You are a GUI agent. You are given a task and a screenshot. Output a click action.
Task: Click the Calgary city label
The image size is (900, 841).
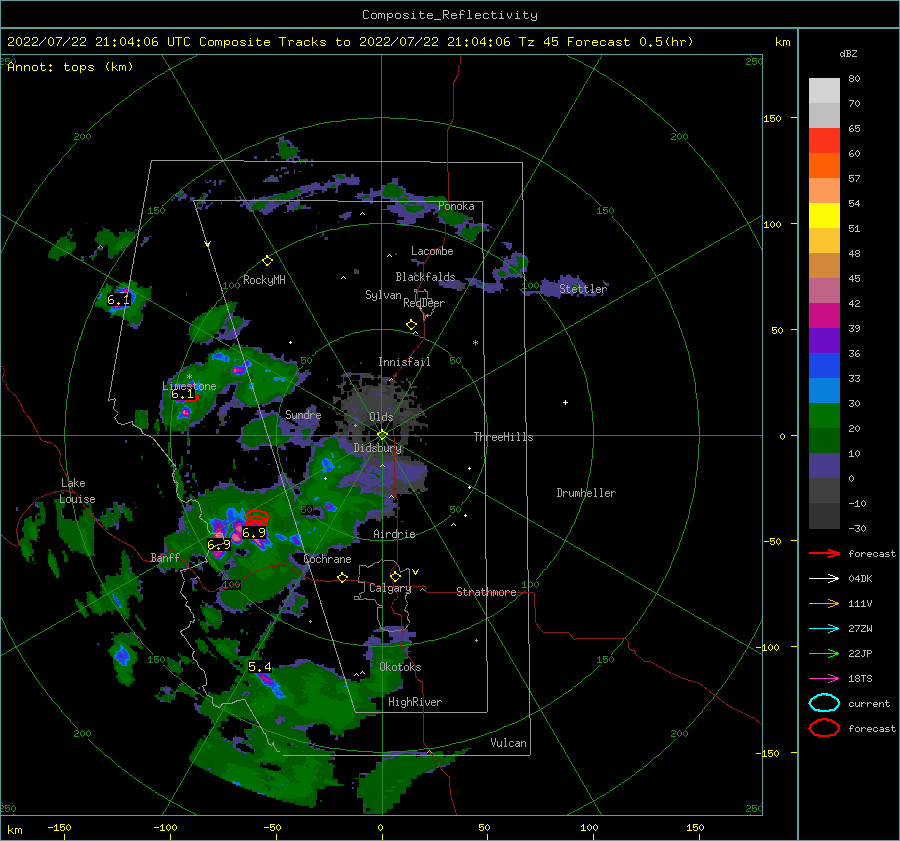pyautogui.click(x=390, y=588)
